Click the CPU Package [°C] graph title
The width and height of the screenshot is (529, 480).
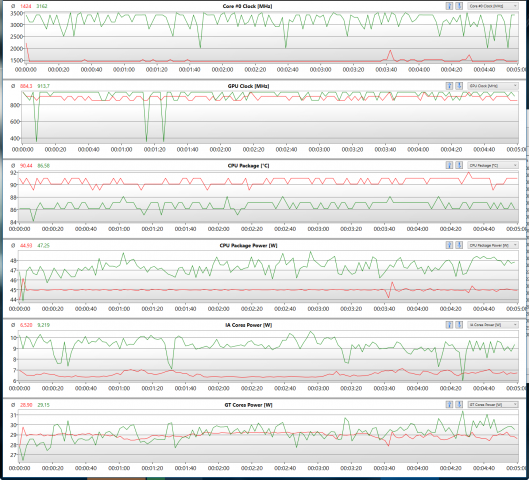click(248, 166)
